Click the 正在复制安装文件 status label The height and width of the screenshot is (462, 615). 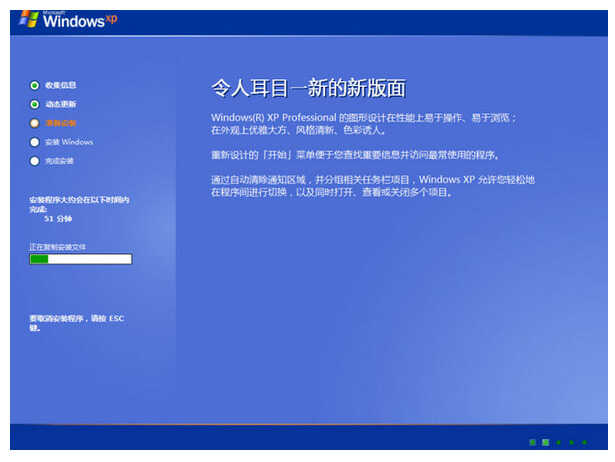tap(58, 247)
